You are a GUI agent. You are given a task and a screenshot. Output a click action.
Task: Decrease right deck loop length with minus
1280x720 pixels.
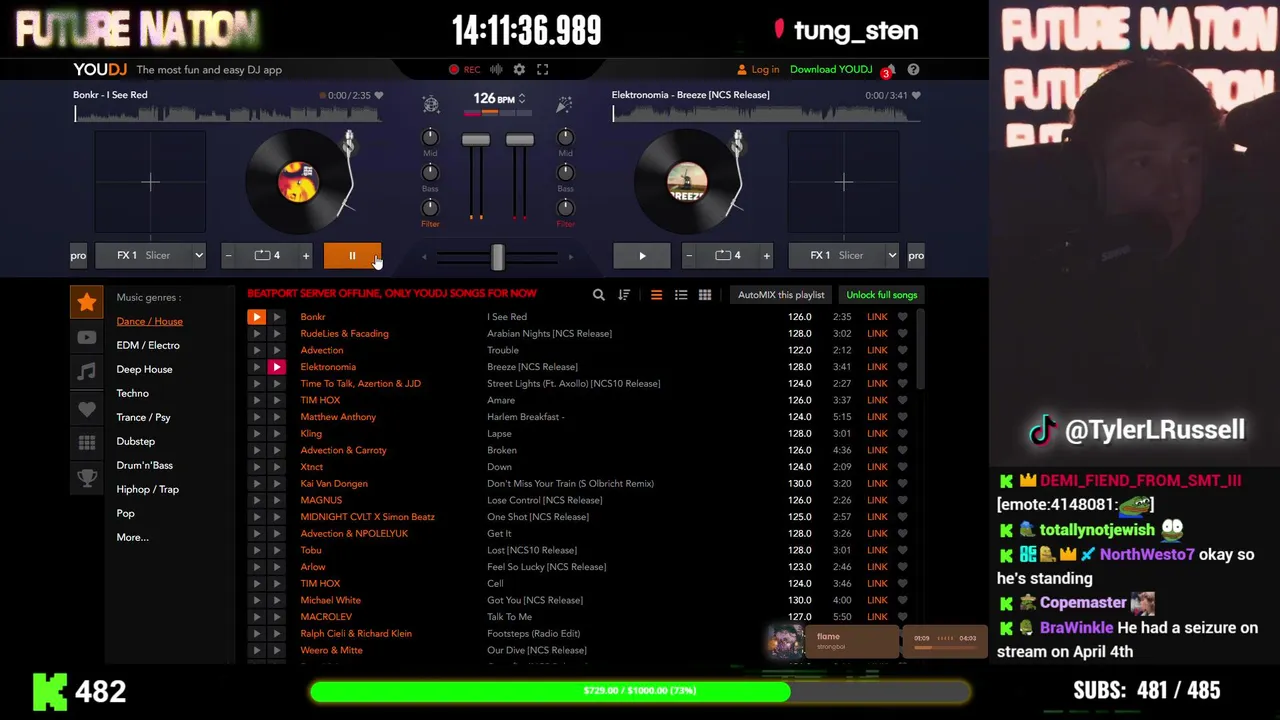click(x=689, y=256)
